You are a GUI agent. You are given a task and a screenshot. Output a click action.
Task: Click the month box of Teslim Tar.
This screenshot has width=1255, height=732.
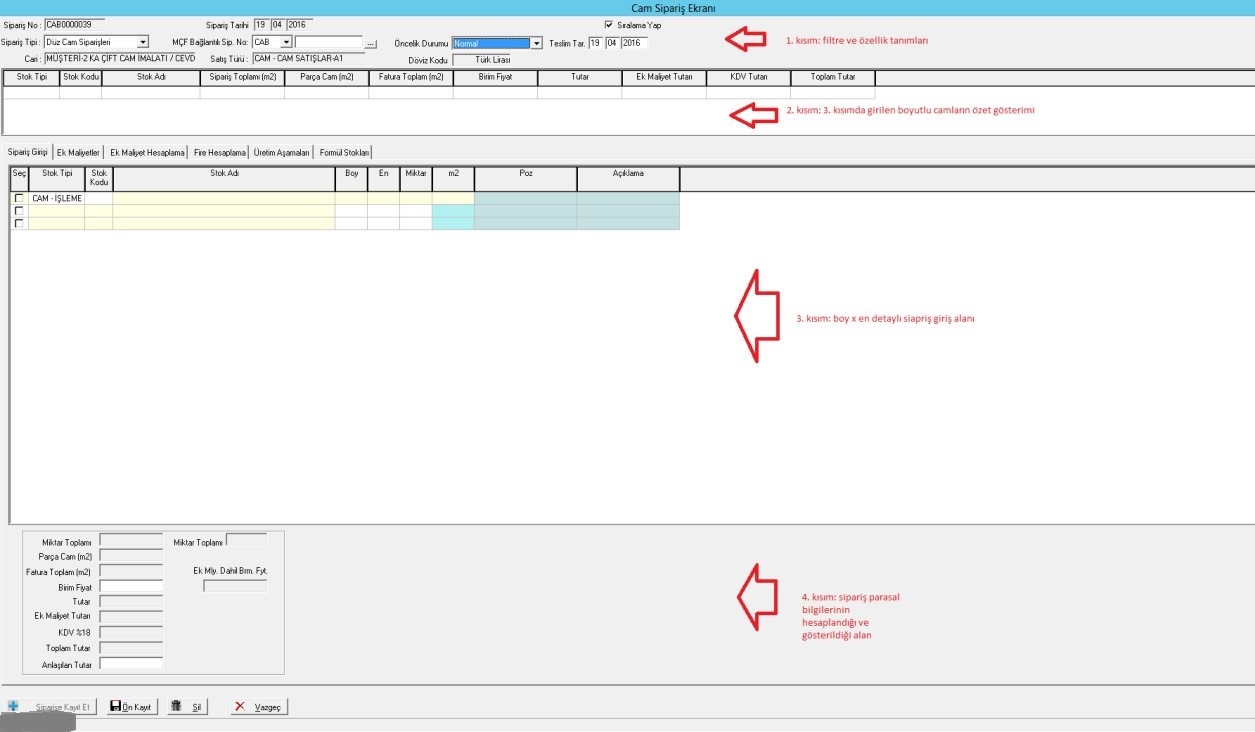coord(612,43)
